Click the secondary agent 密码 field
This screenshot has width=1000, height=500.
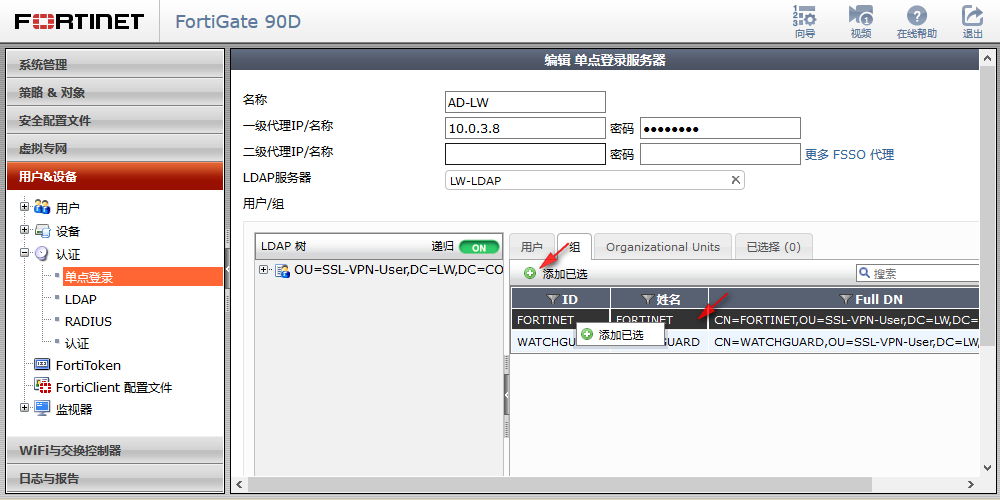click(720, 154)
